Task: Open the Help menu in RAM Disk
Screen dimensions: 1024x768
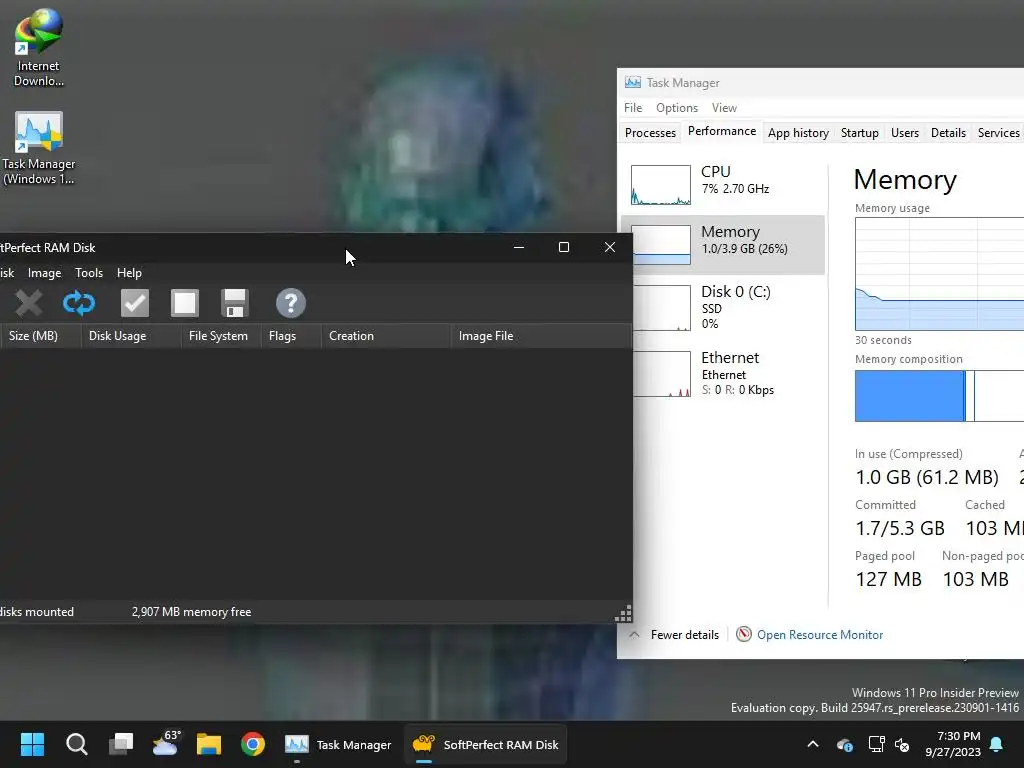Action: [129, 273]
